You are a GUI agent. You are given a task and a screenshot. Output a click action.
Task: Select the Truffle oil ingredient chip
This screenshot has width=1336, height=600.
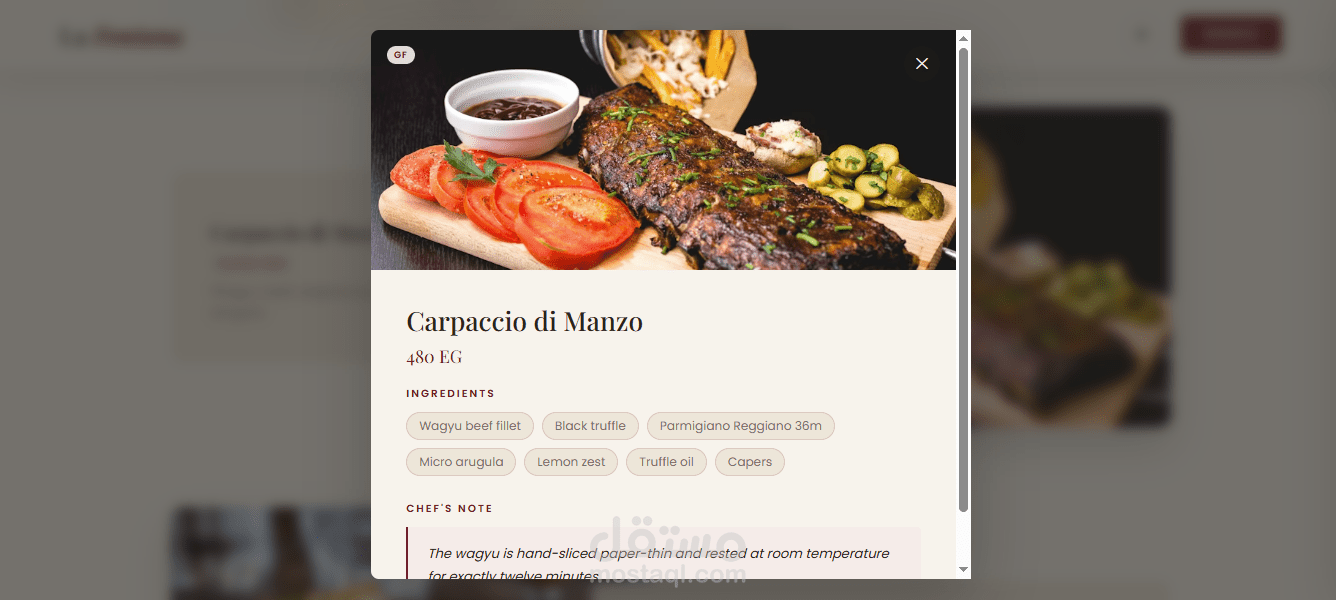pyautogui.click(x=667, y=462)
